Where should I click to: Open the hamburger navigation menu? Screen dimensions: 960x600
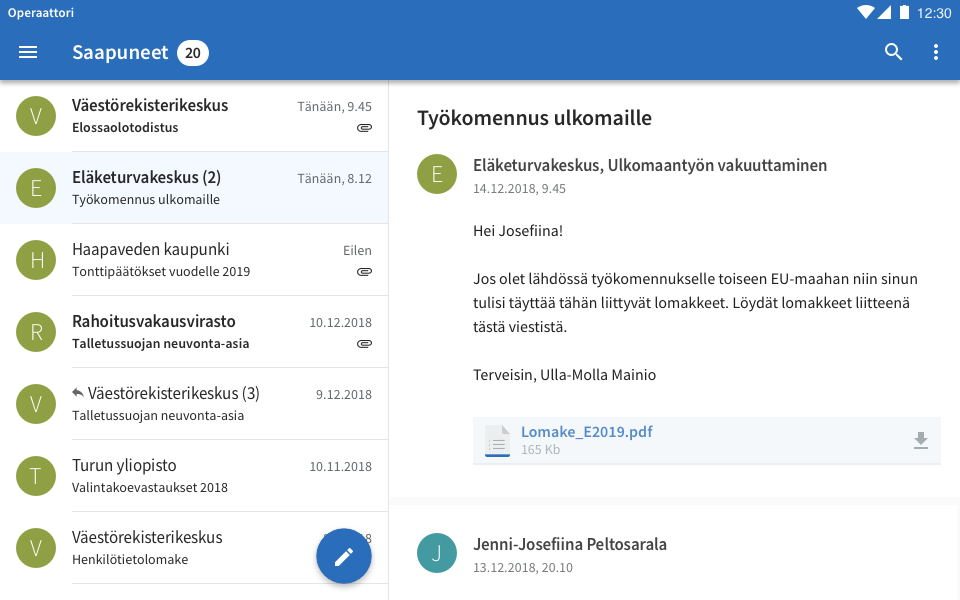coord(28,53)
